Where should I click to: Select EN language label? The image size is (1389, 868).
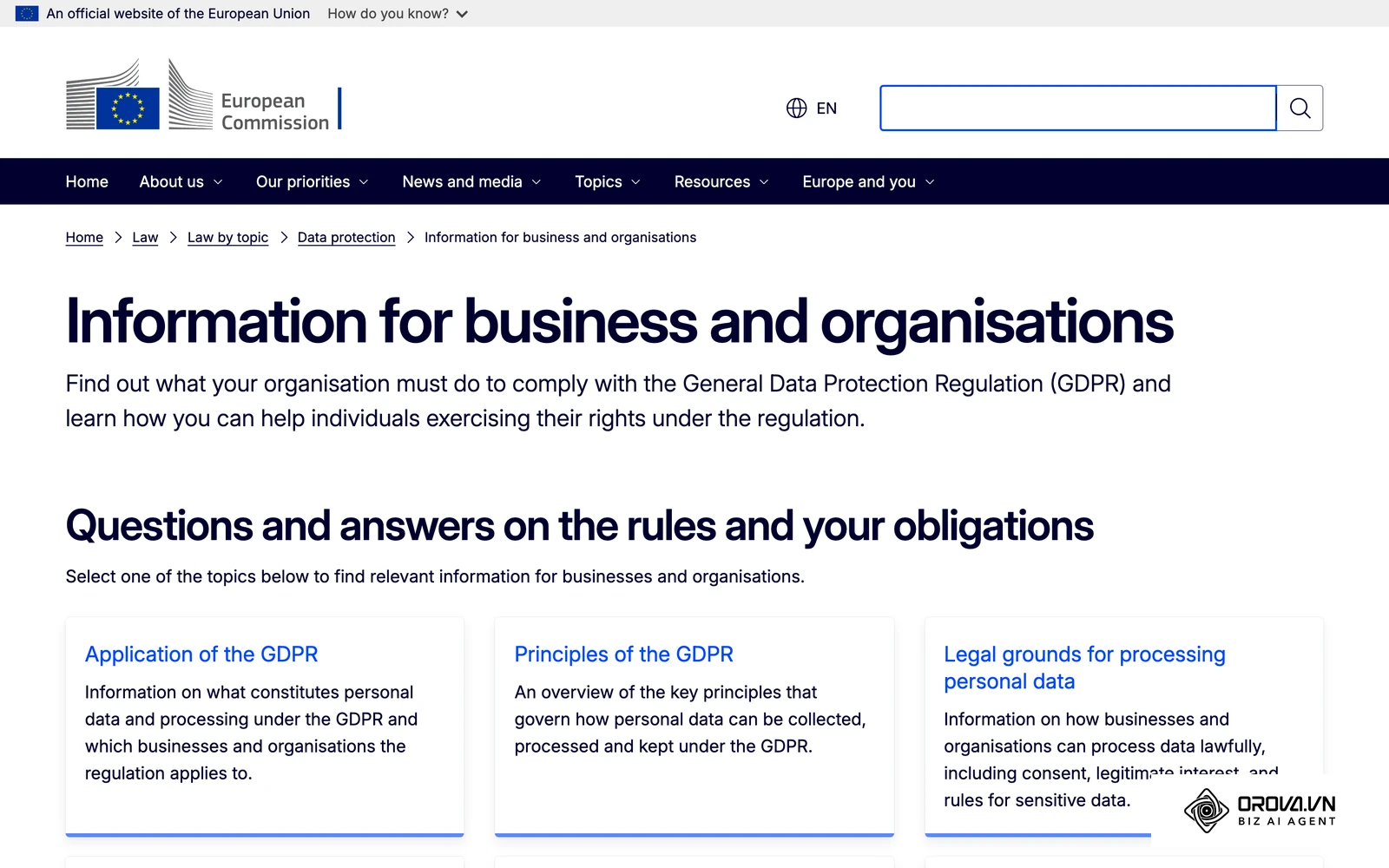[826, 108]
